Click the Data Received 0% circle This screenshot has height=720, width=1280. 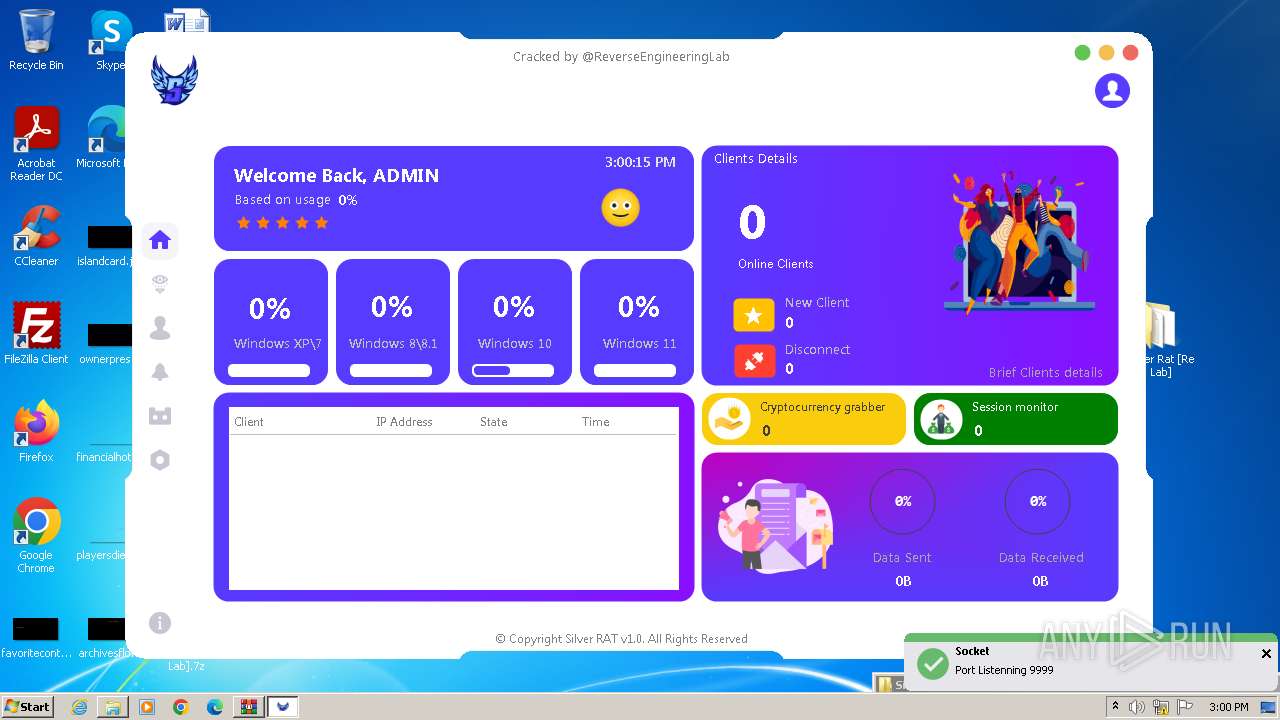point(1038,501)
